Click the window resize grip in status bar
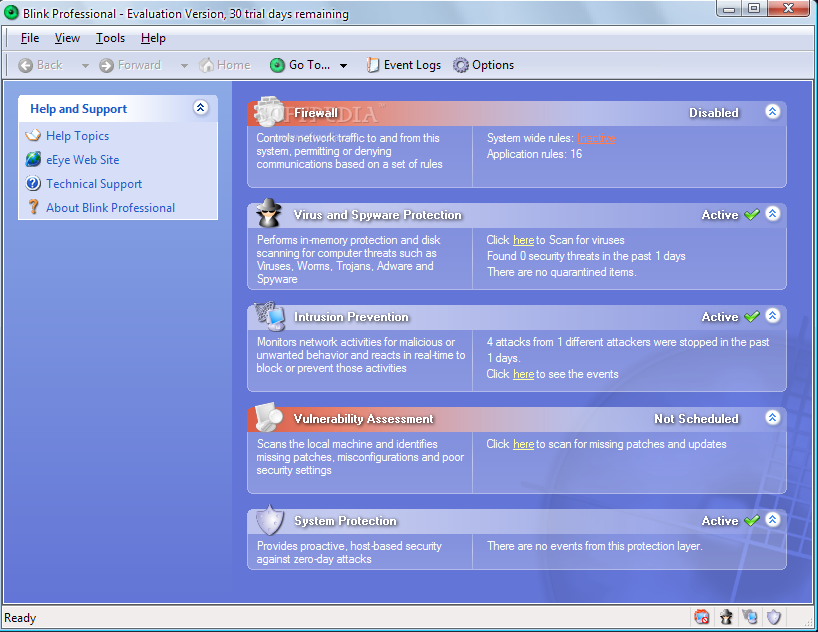 pyautogui.click(x=808, y=621)
